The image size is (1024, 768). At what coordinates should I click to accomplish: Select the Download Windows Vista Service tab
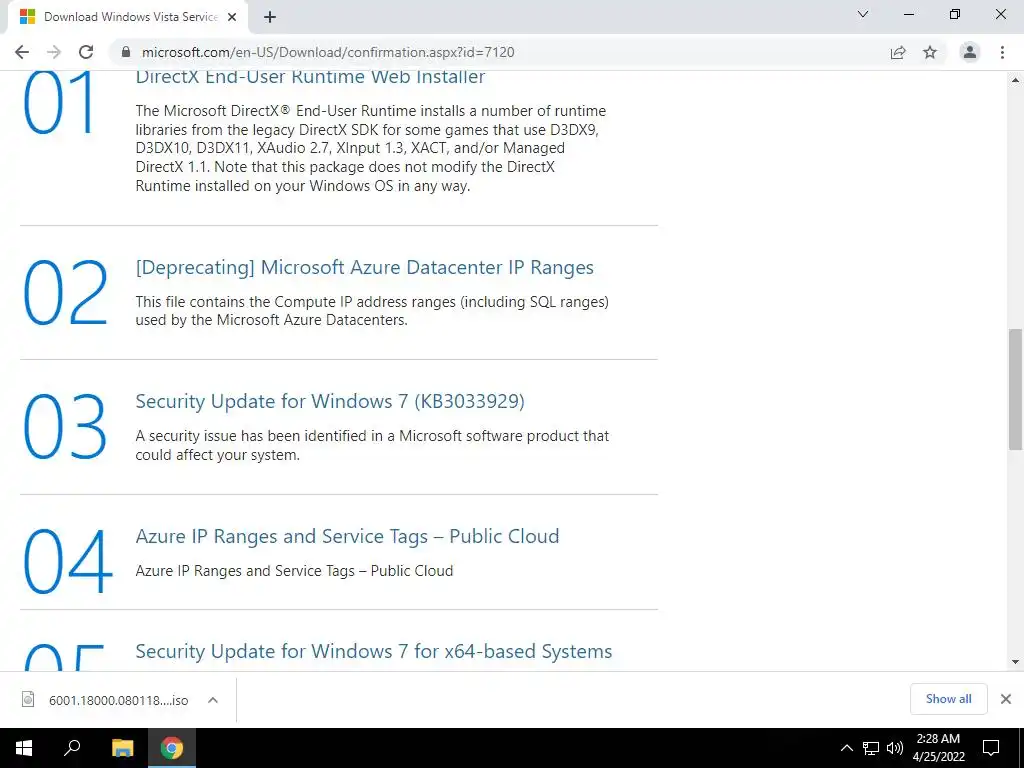click(128, 17)
